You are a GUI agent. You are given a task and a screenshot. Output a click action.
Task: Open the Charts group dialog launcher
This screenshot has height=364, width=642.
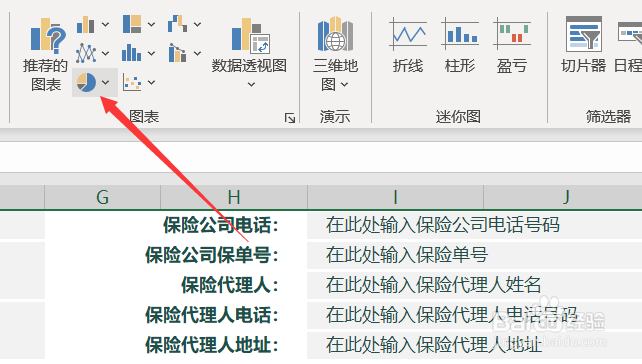(x=290, y=118)
